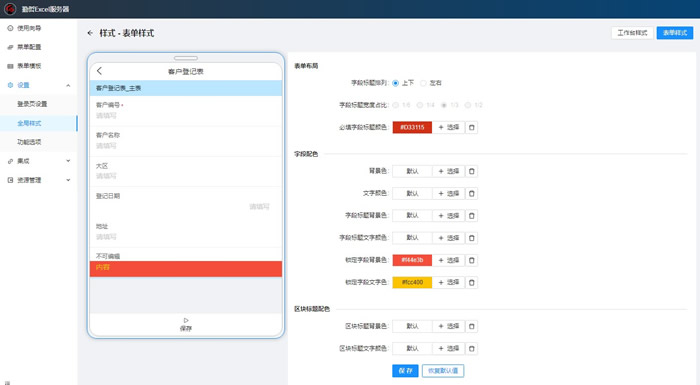This screenshot has height=385, width=700.
Task: Click the play icon above 保存 in preview
Action: click(186, 320)
